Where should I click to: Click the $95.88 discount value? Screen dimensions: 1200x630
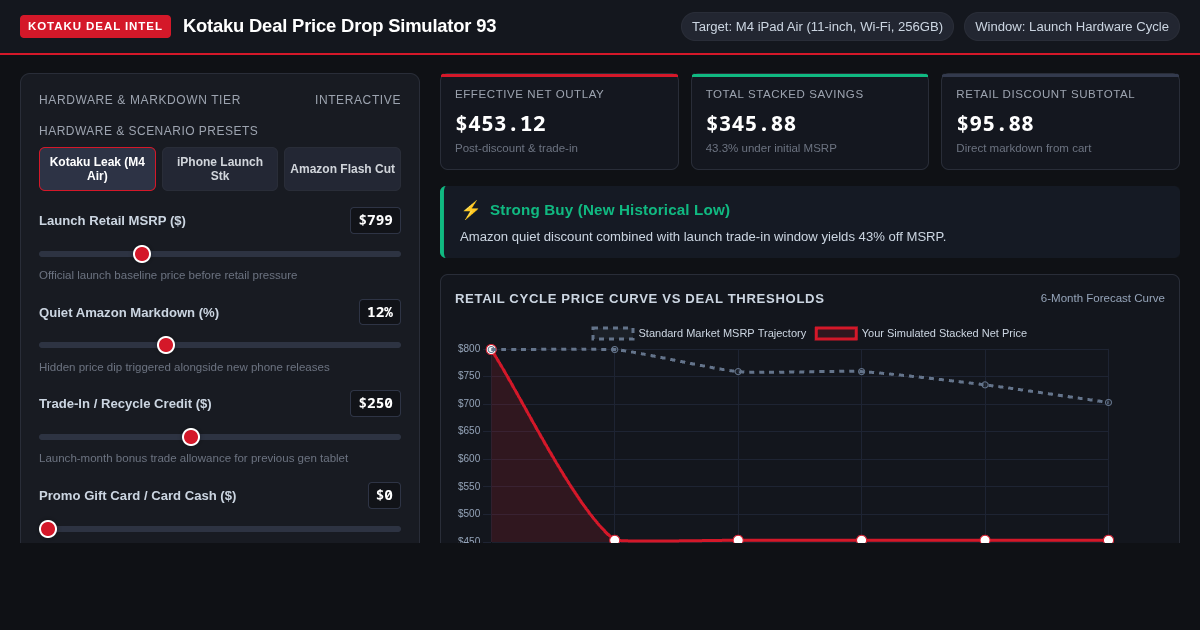(x=995, y=124)
